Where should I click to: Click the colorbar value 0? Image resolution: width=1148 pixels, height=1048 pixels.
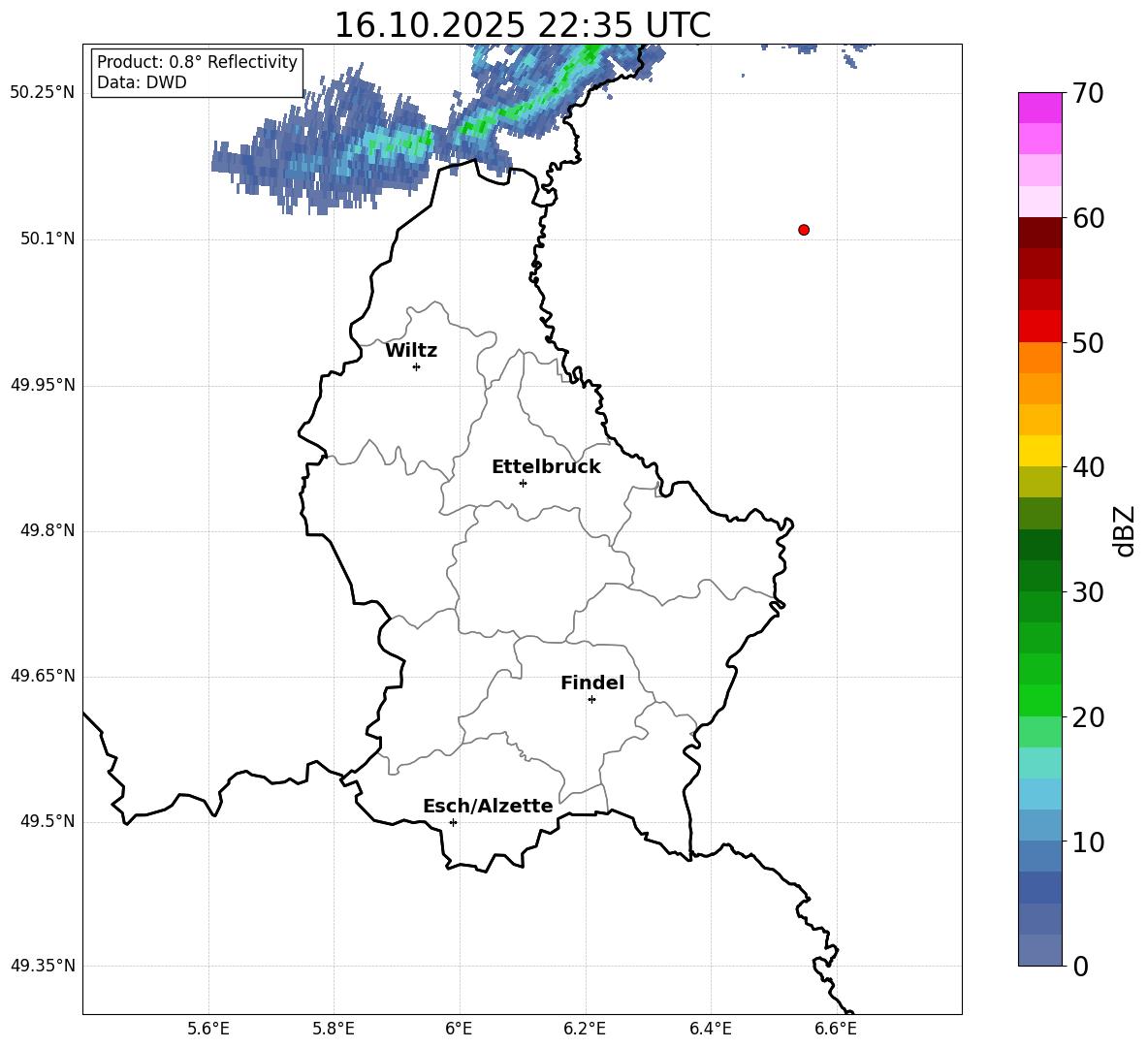(x=1081, y=966)
